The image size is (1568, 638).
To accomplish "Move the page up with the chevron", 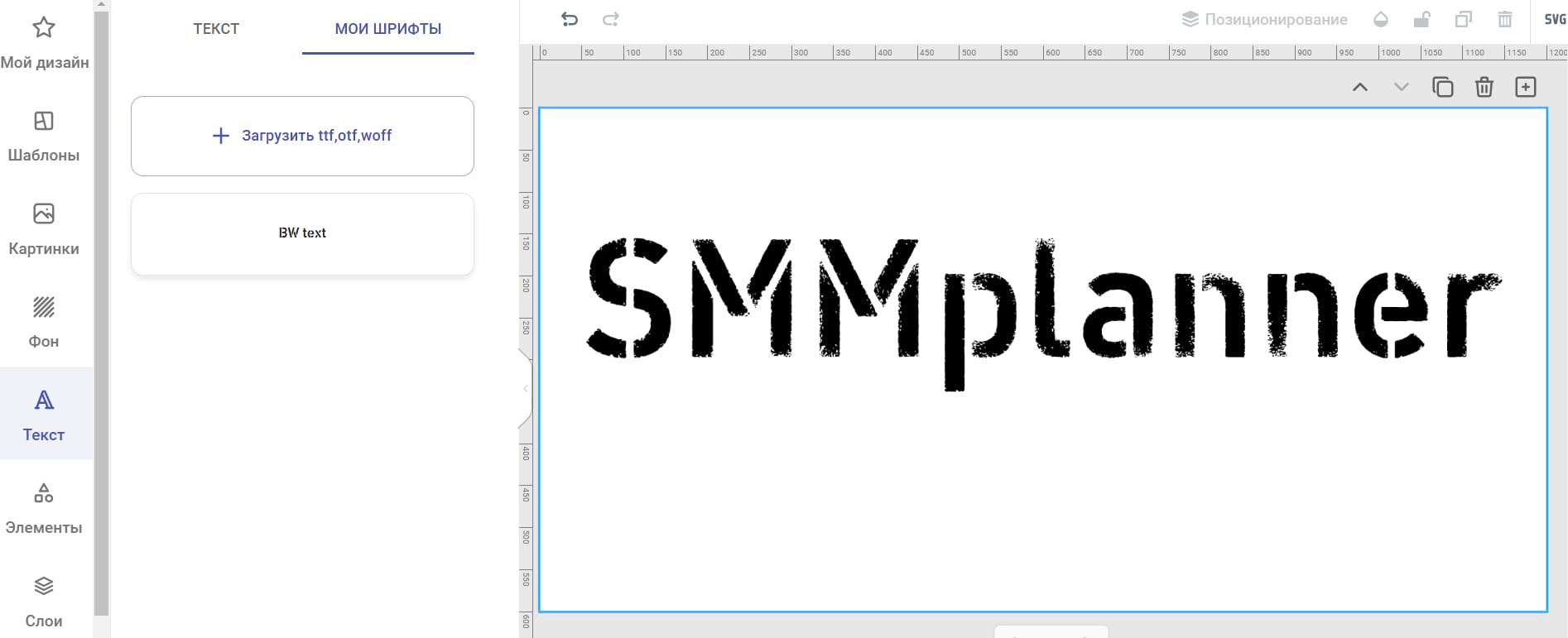I will [x=1359, y=87].
